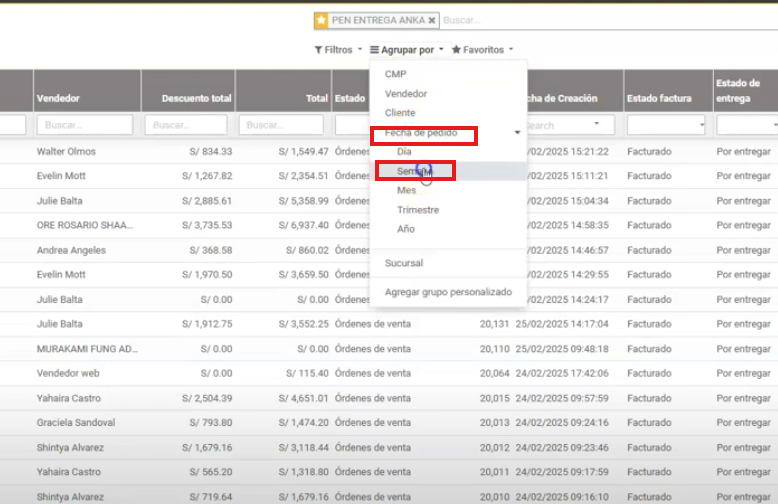Choose Cliente in the group-by menu
Image resolution: width=778 pixels, height=504 pixels.
pyautogui.click(x=400, y=113)
